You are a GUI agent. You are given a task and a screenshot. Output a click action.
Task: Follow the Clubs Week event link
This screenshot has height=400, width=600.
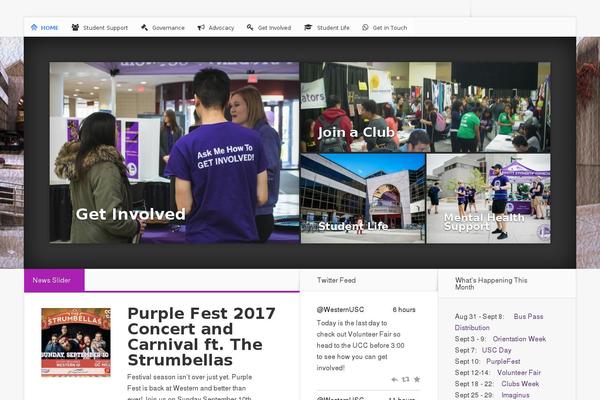520,384
